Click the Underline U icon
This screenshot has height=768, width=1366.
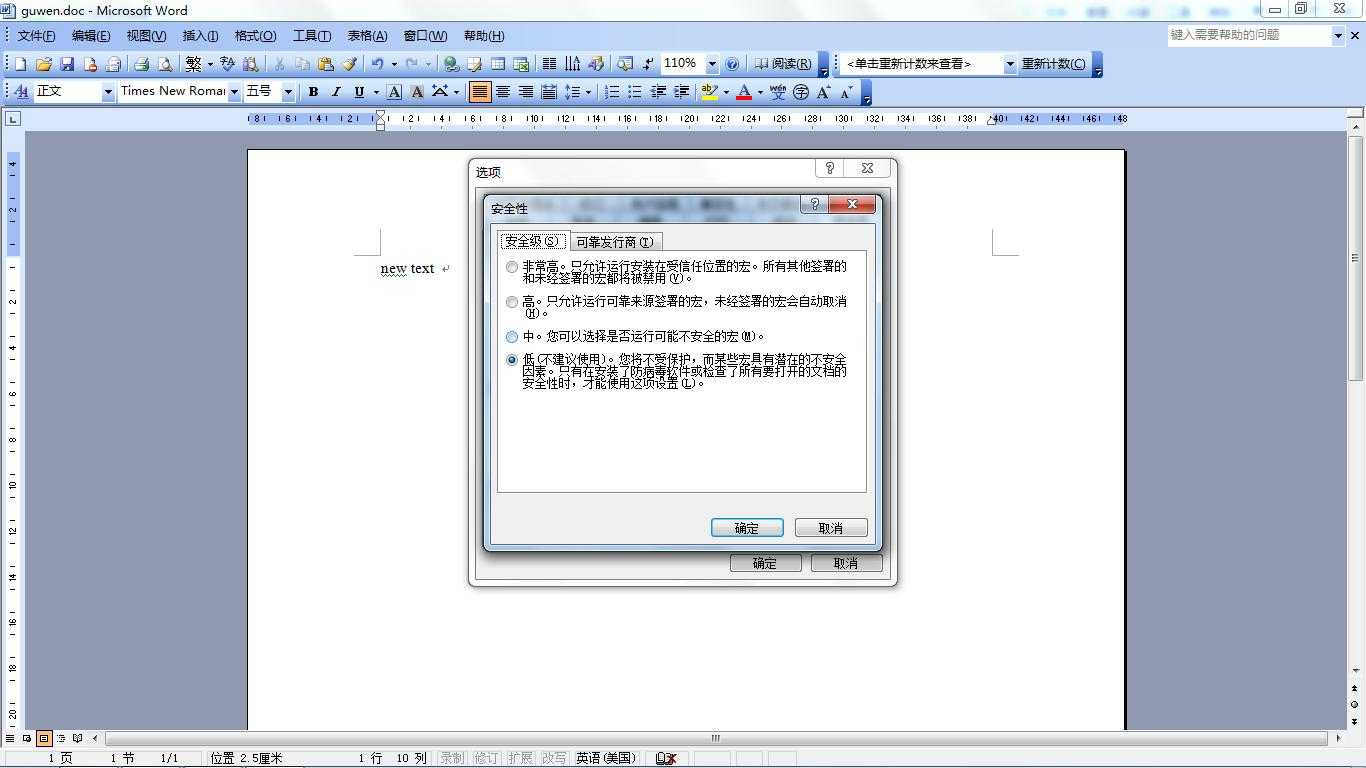coord(359,92)
